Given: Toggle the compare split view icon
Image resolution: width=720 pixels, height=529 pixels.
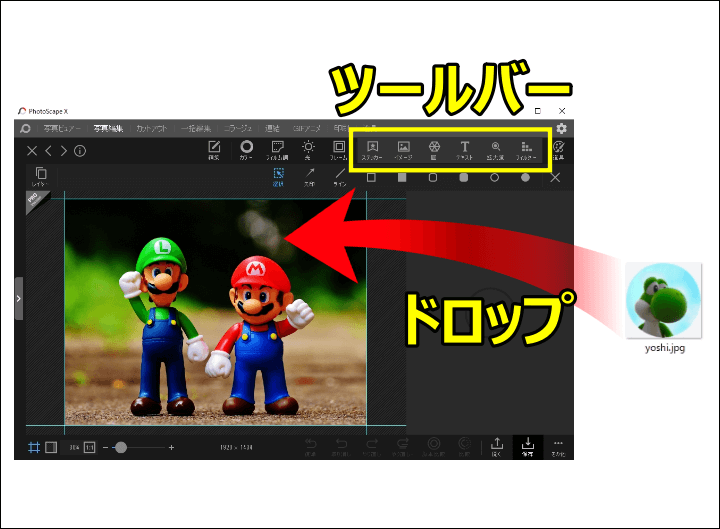Looking at the screenshot, I should (x=51, y=447).
